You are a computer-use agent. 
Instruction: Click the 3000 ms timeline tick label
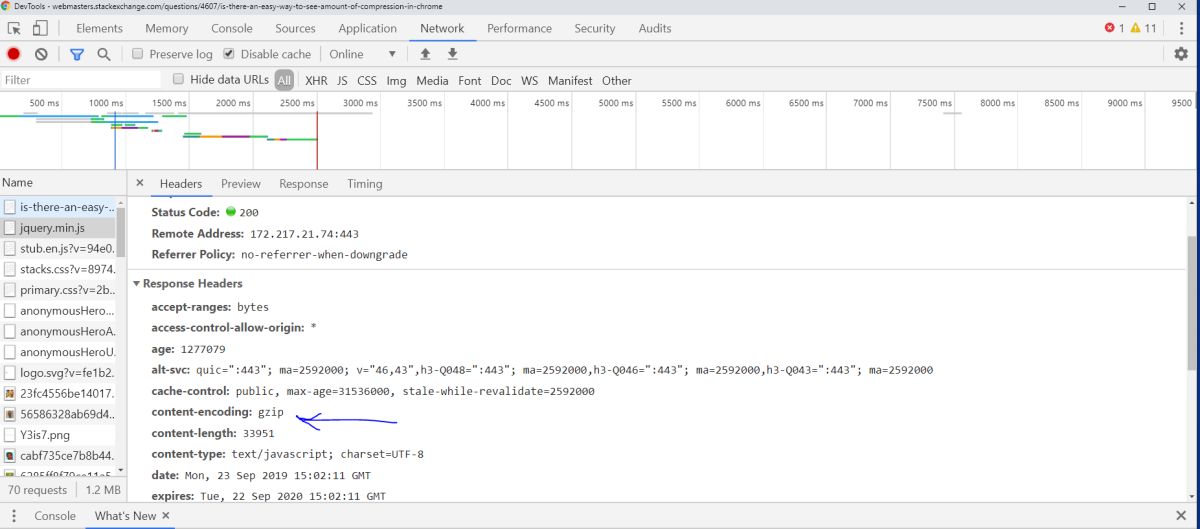[360, 103]
